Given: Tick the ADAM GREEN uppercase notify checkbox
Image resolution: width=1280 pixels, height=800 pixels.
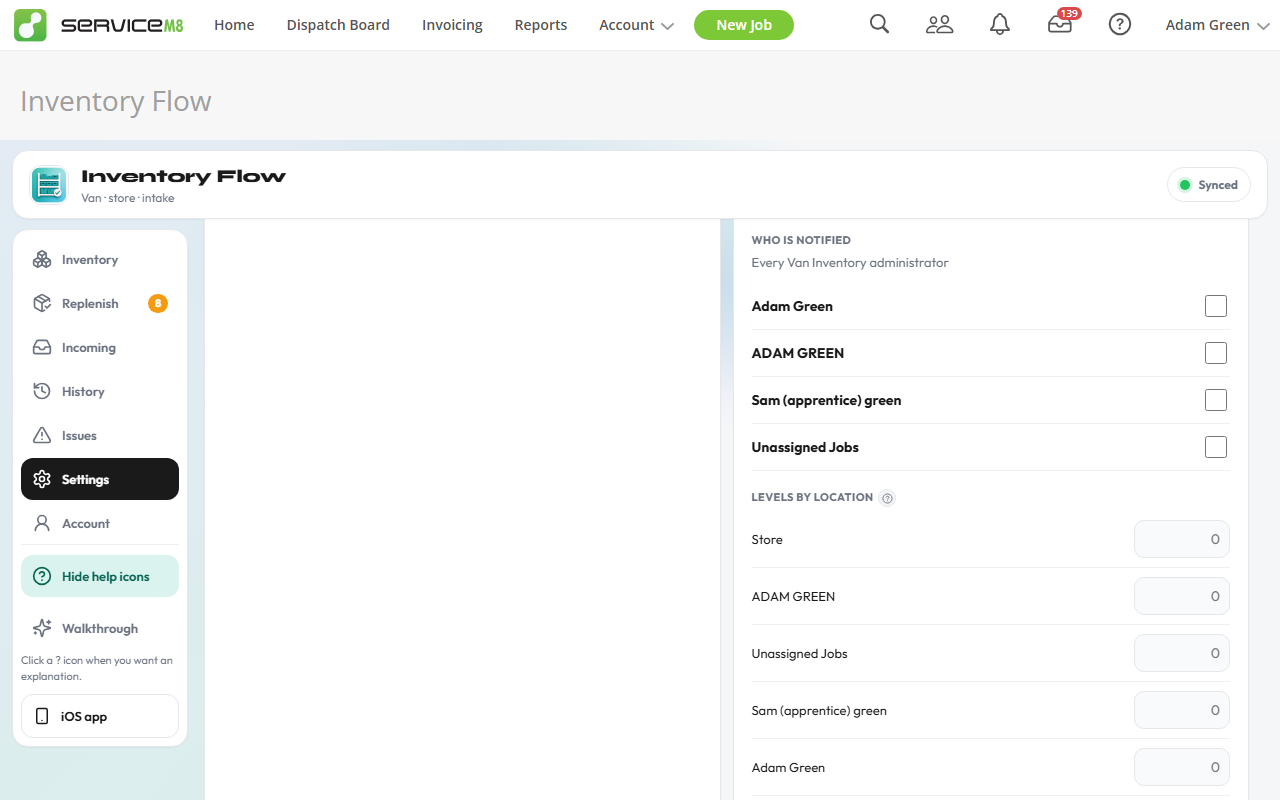Looking at the screenshot, I should (x=1216, y=353).
